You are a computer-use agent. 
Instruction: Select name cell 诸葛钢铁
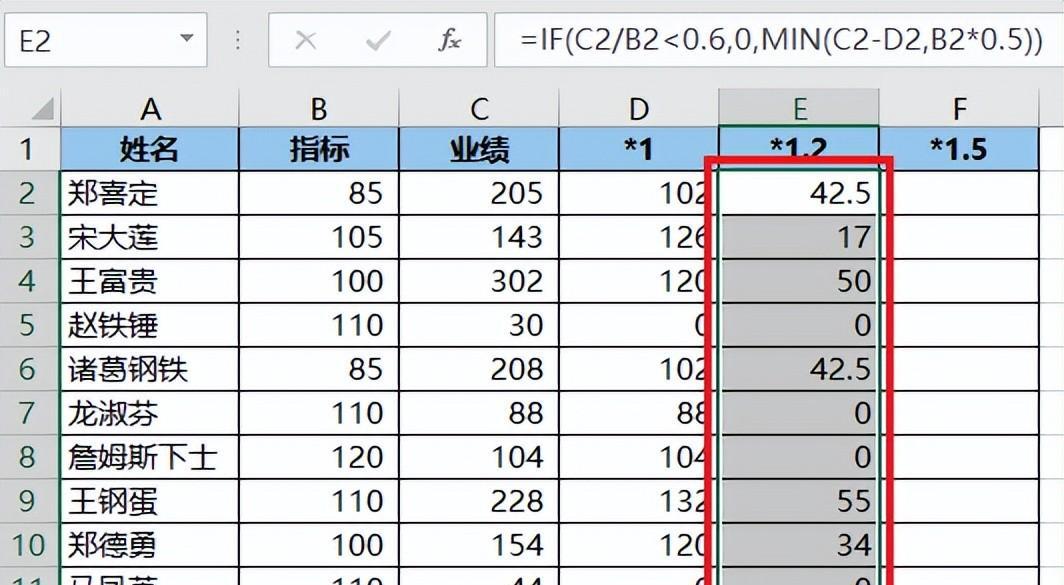point(150,369)
